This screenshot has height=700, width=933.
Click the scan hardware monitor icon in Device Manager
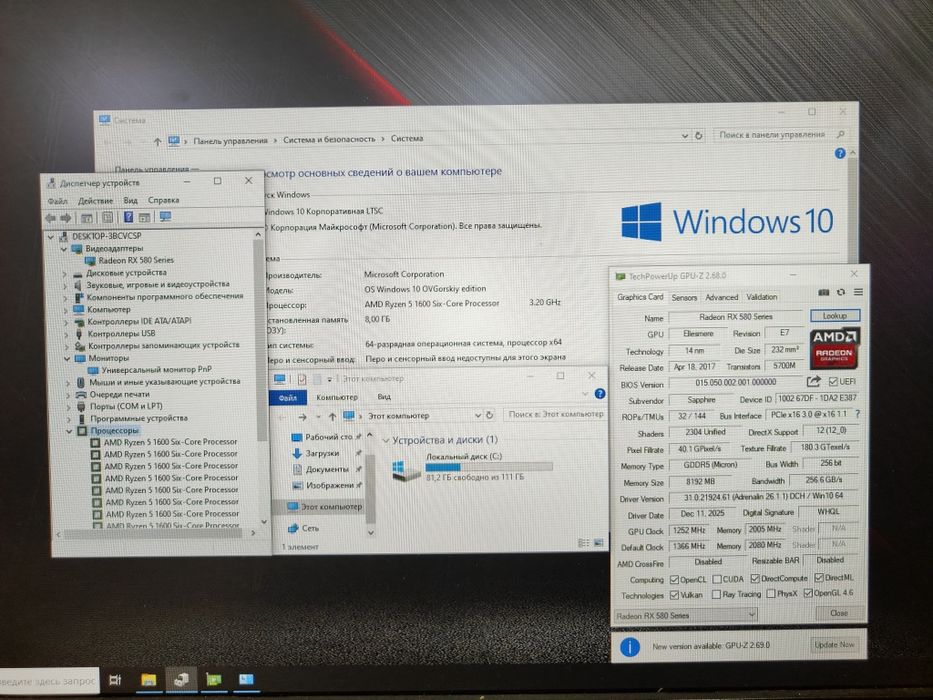165,217
